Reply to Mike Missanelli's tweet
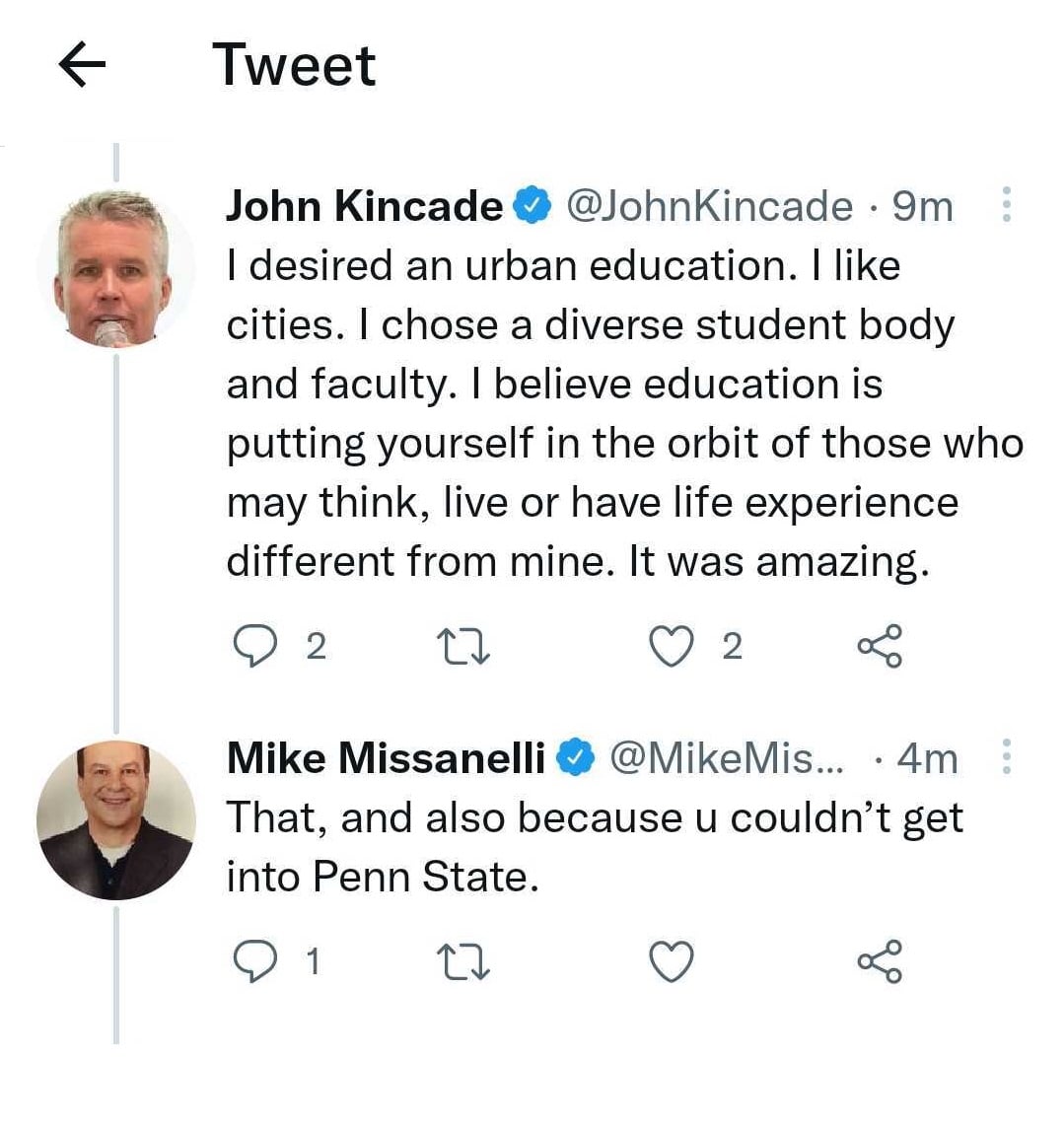This screenshot has width=1064, height=1131. (x=254, y=960)
